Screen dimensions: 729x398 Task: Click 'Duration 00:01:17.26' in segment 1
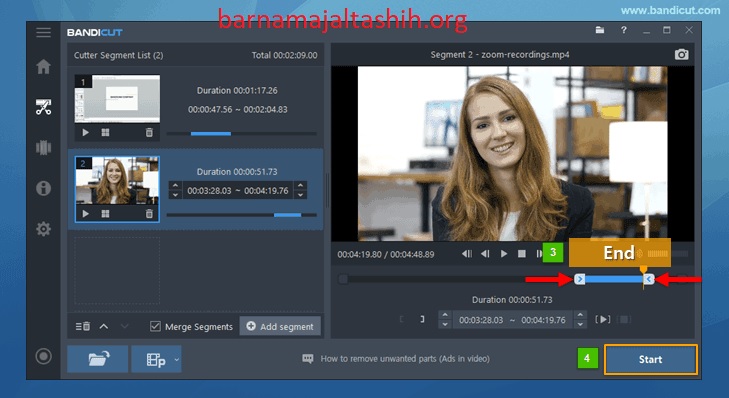pyautogui.click(x=237, y=90)
